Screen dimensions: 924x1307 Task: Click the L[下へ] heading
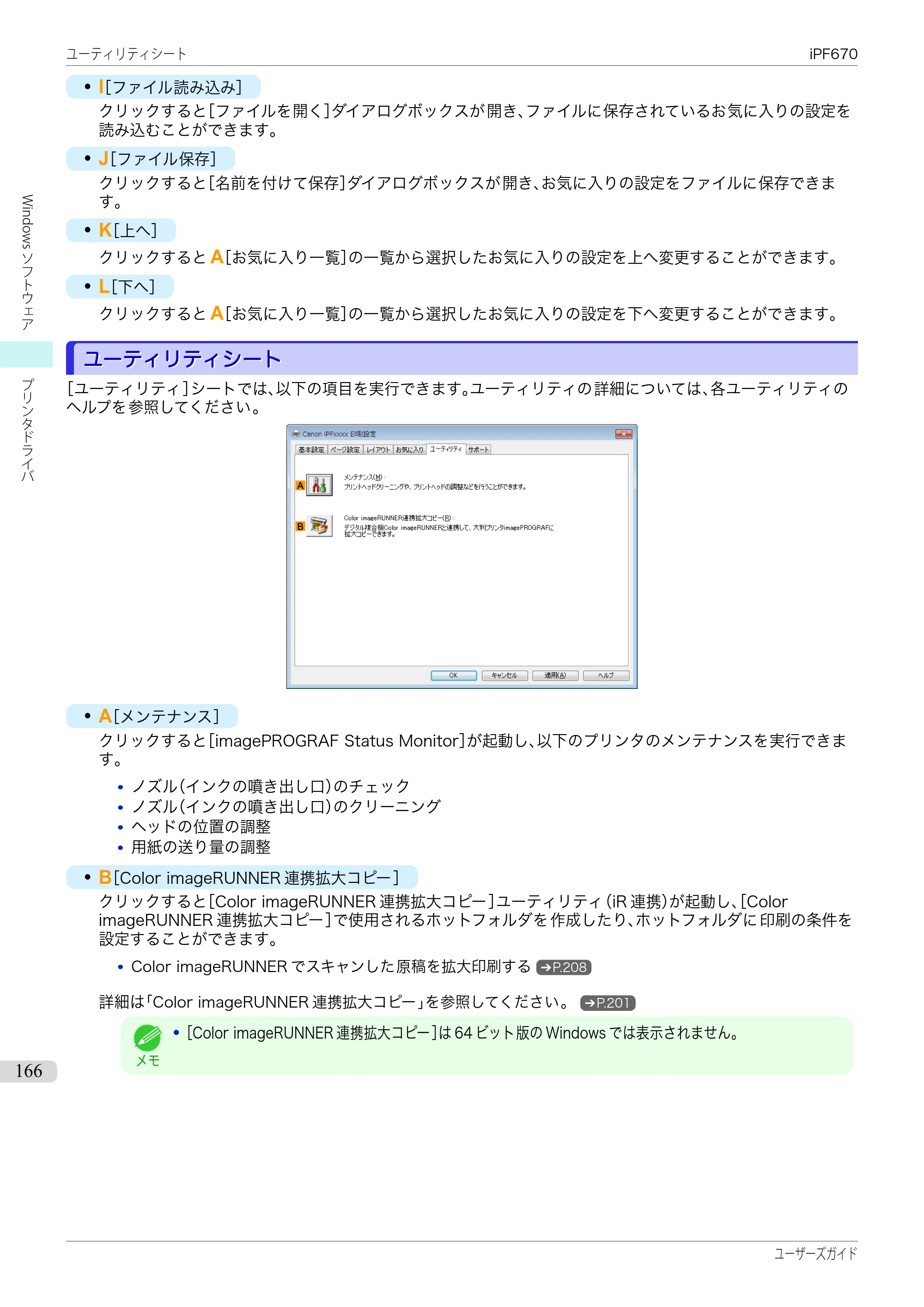tap(127, 286)
